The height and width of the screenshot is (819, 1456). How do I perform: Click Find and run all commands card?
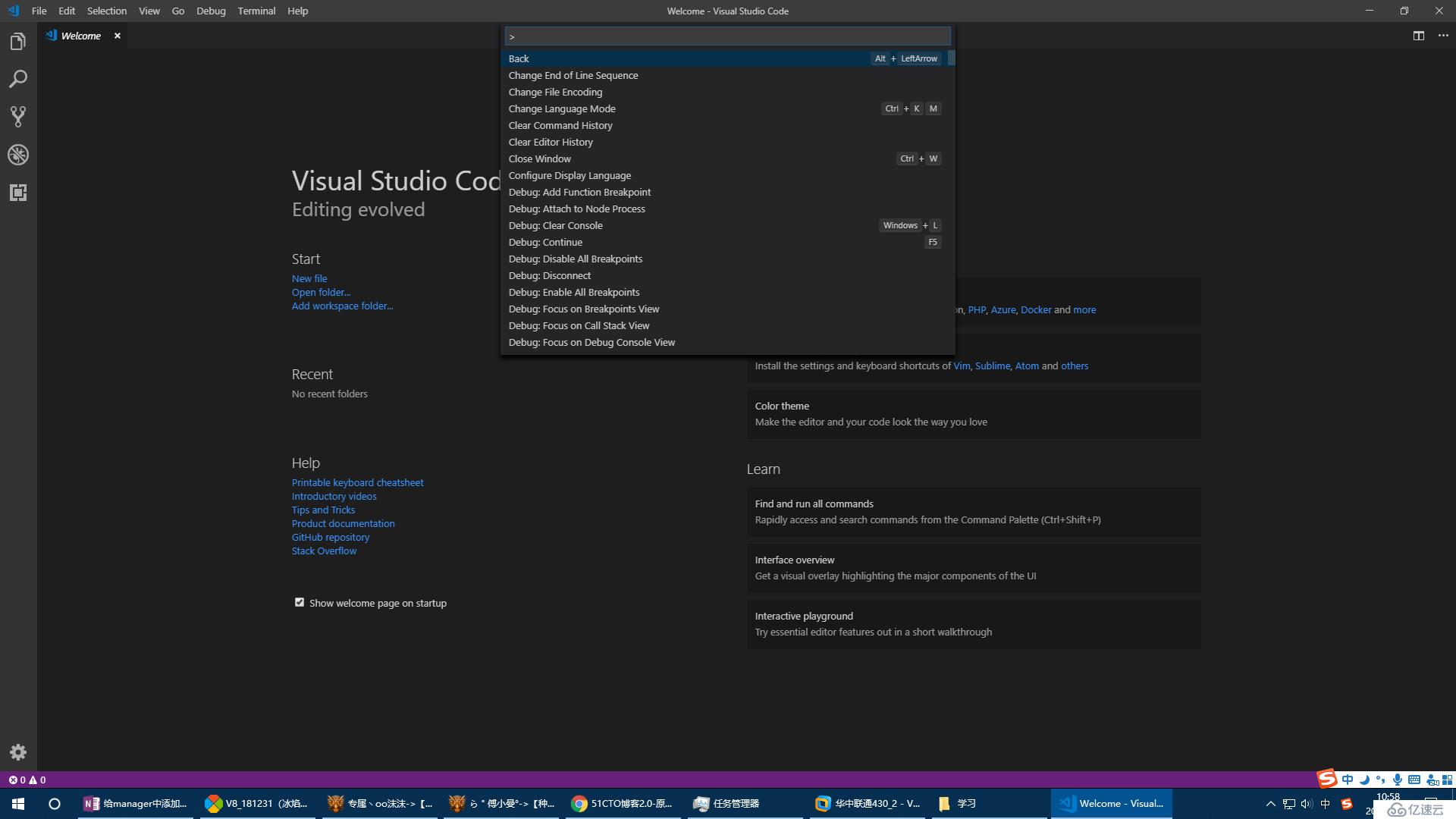[974, 512]
